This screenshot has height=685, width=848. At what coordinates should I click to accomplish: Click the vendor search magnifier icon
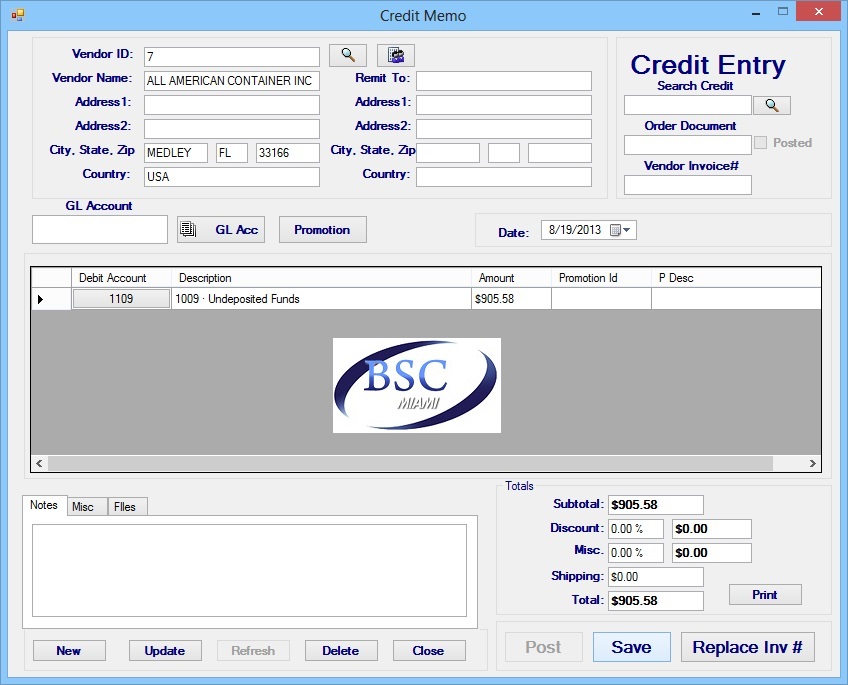(348, 55)
